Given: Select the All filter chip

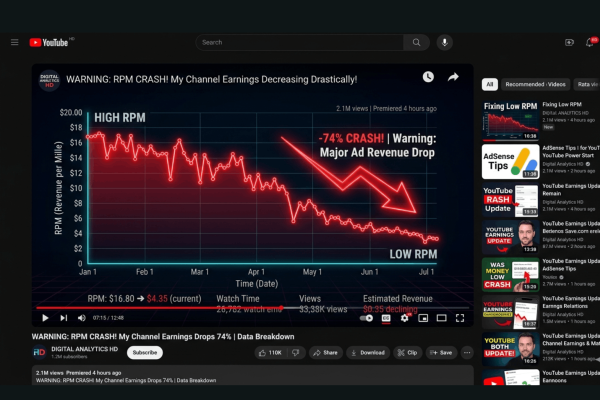Looking at the screenshot, I should click(x=490, y=84).
